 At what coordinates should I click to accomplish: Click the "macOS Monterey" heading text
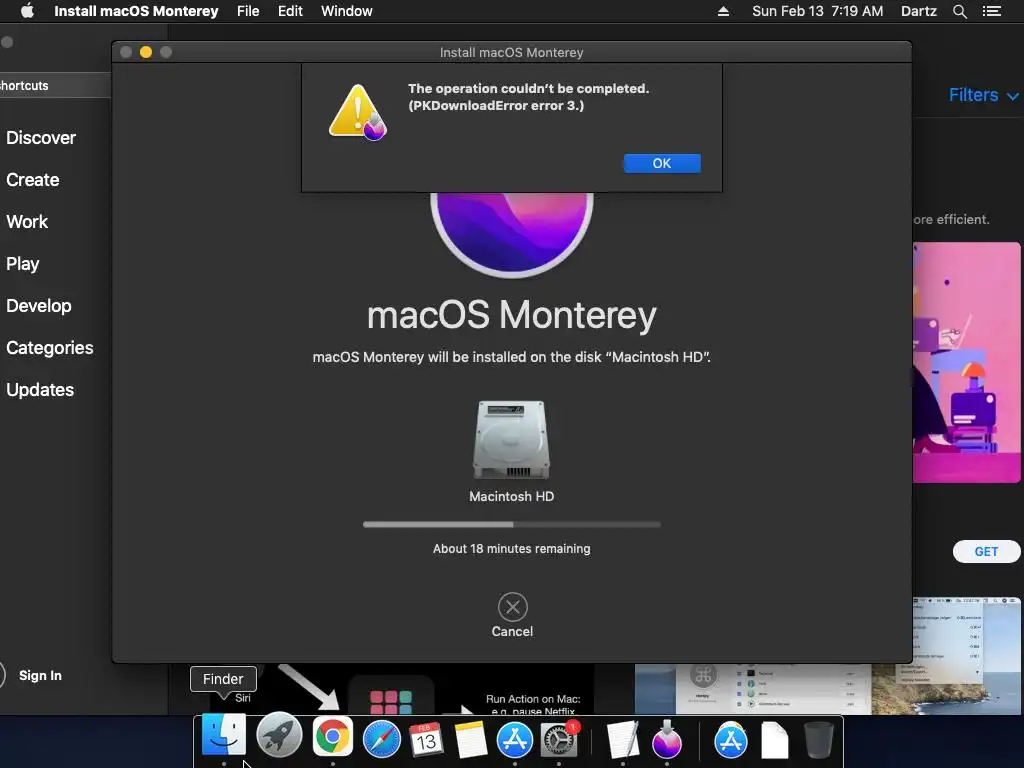tap(511, 315)
